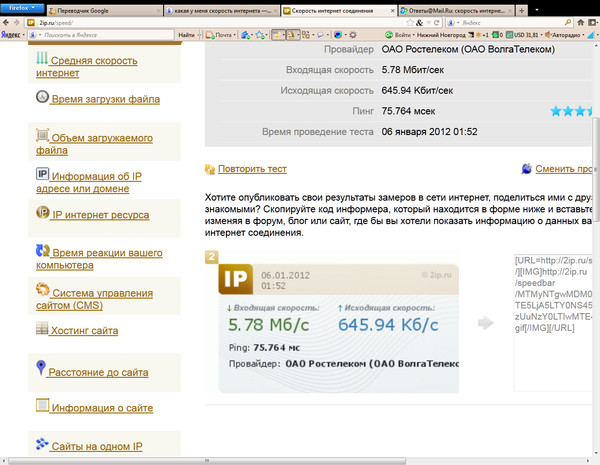Select the 75.764 мсек ping value
Screen dimensions: 600x465
(x=408, y=111)
